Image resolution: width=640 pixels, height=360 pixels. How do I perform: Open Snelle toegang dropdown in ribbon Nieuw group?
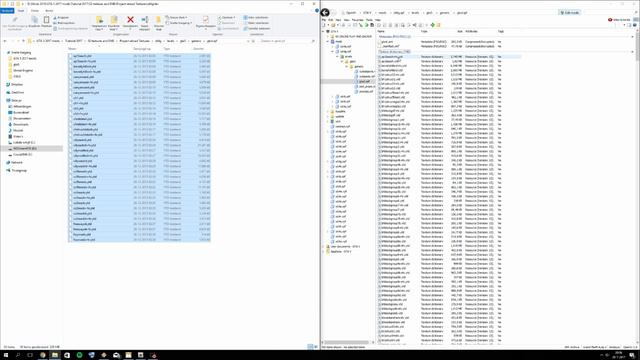tap(179, 23)
